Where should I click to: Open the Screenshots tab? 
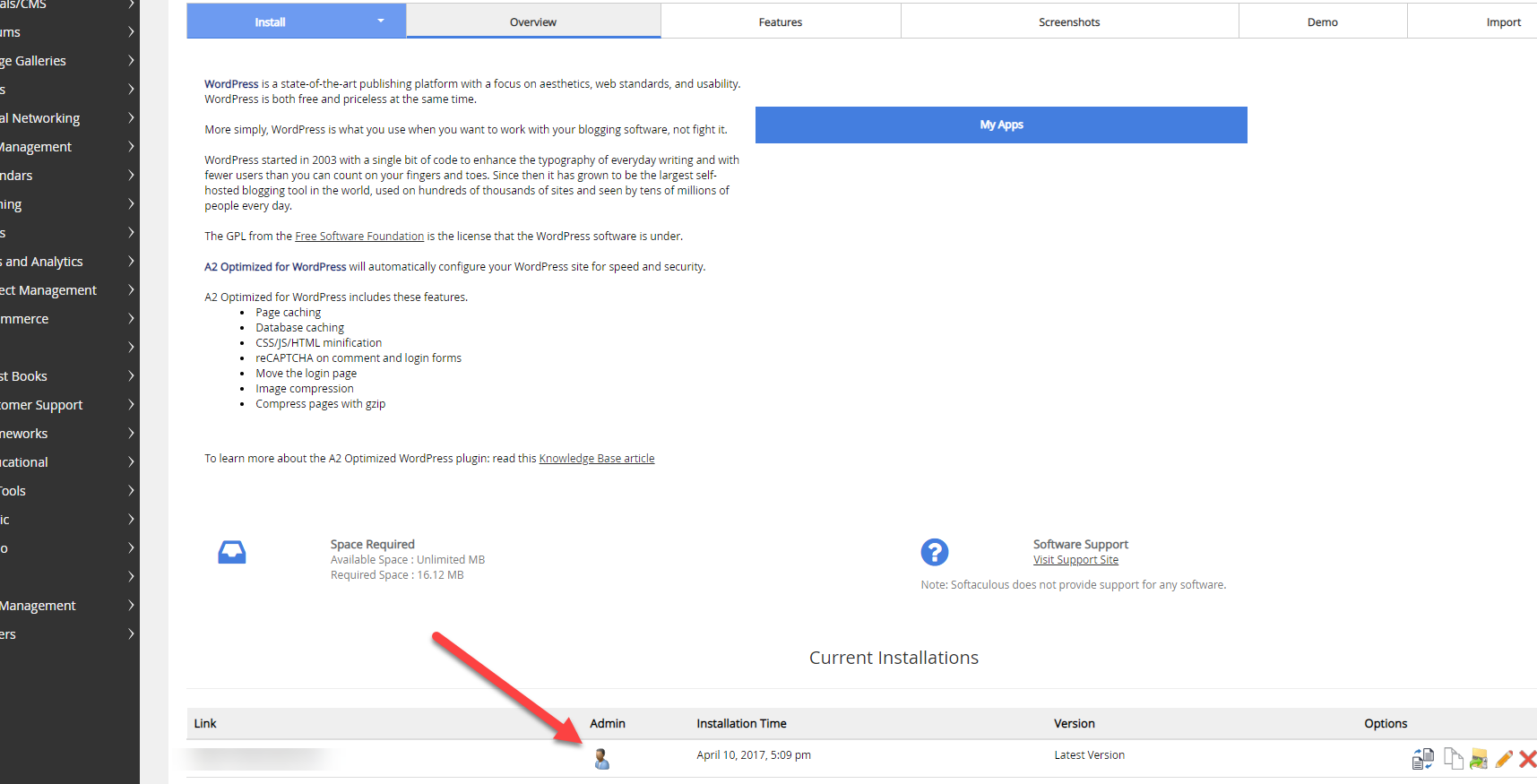click(1069, 22)
